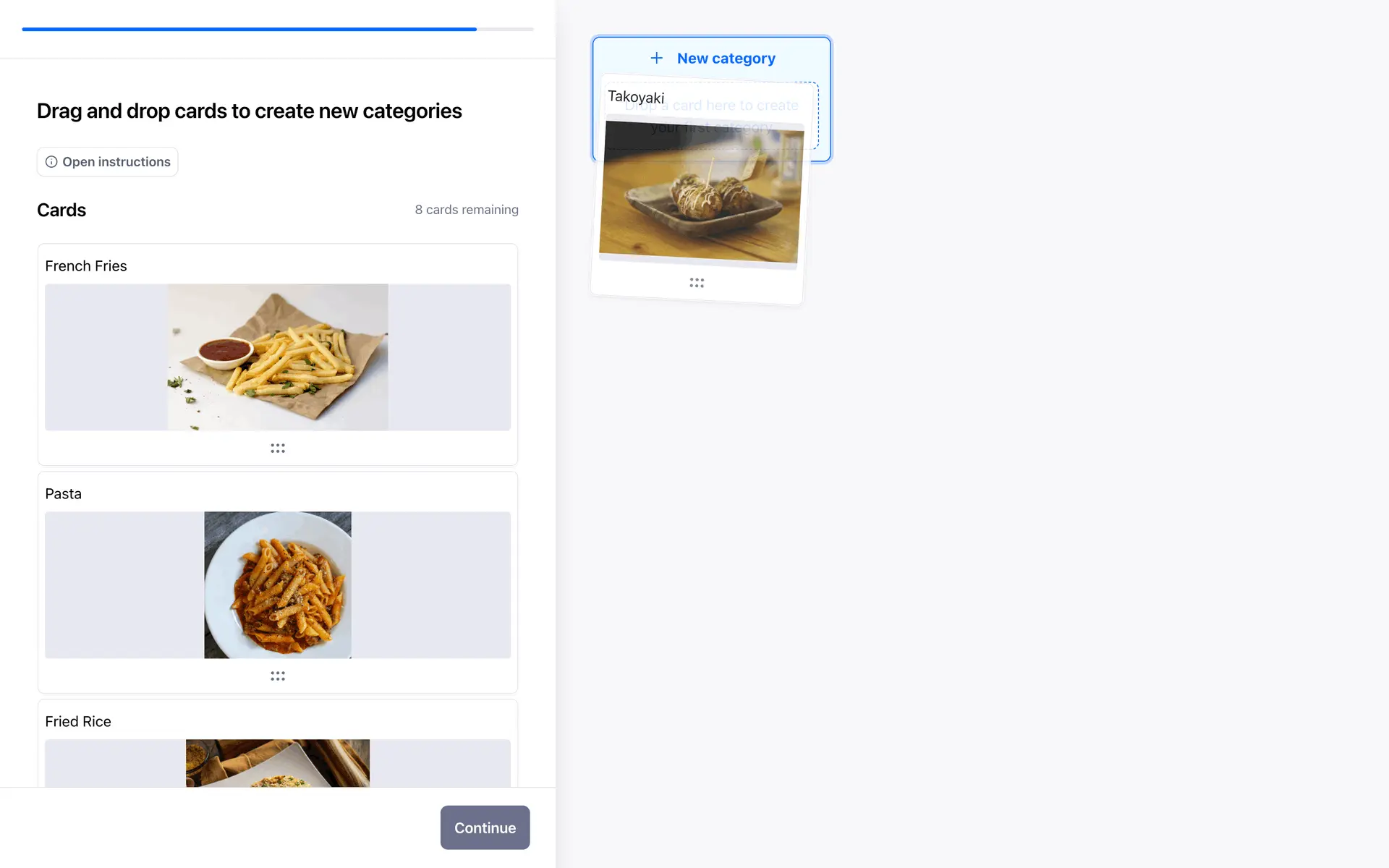Image resolution: width=1389 pixels, height=868 pixels.
Task: Click the Continue button
Action: pyautogui.click(x=485, y=827)
